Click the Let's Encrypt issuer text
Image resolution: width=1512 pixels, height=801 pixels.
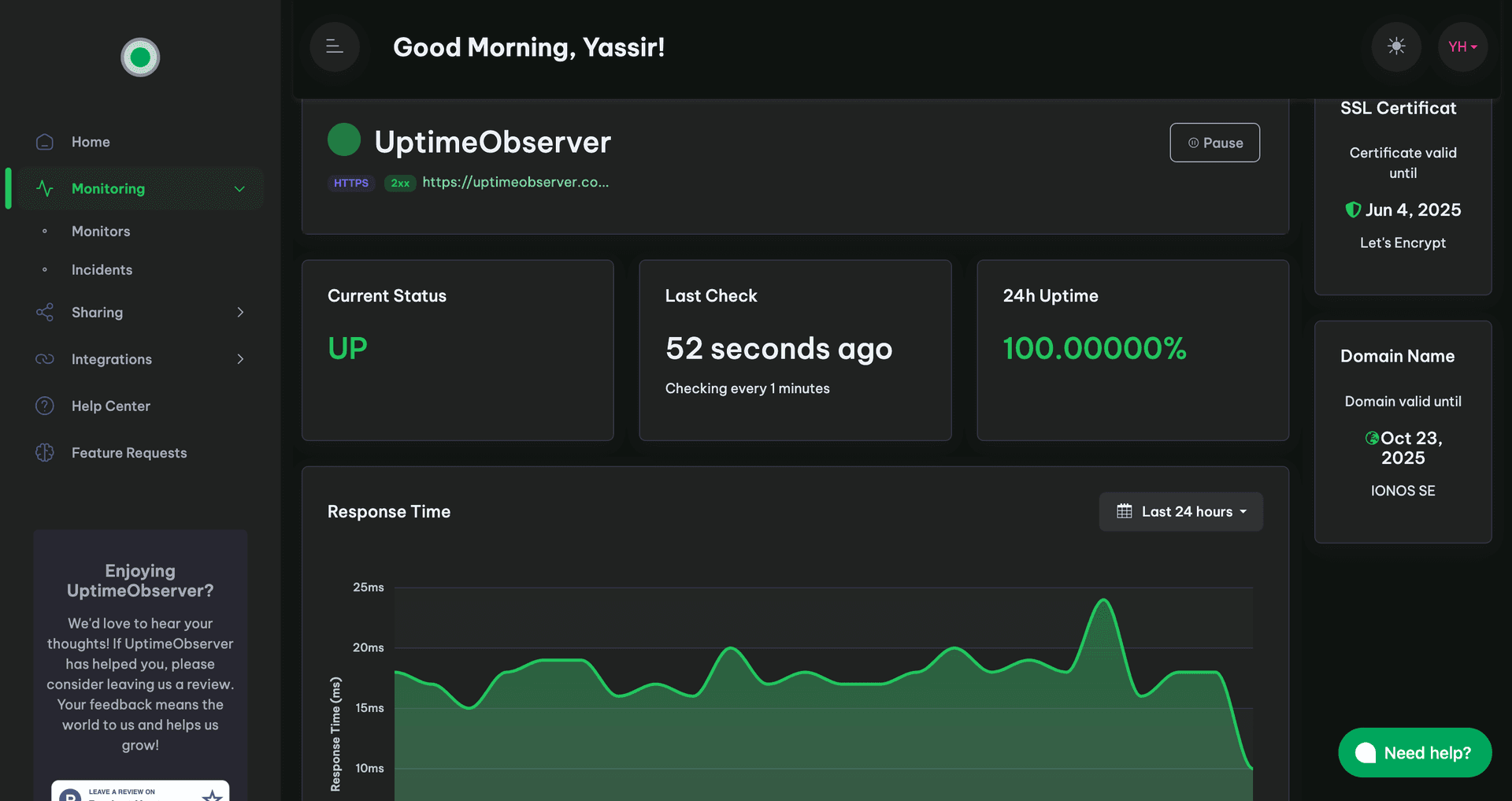coord(1403,243)
